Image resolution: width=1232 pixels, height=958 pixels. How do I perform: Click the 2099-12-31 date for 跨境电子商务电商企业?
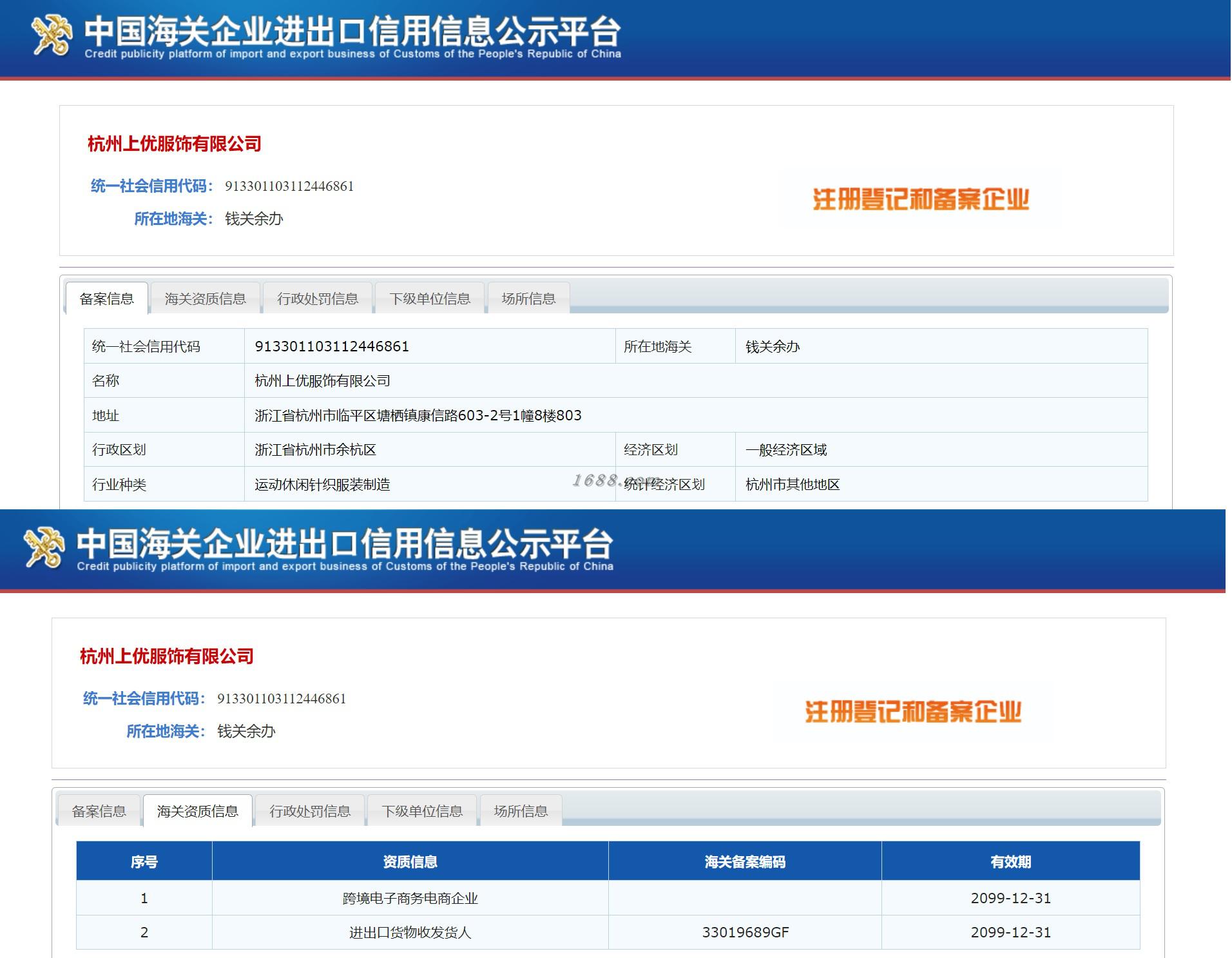[1011, 898]
